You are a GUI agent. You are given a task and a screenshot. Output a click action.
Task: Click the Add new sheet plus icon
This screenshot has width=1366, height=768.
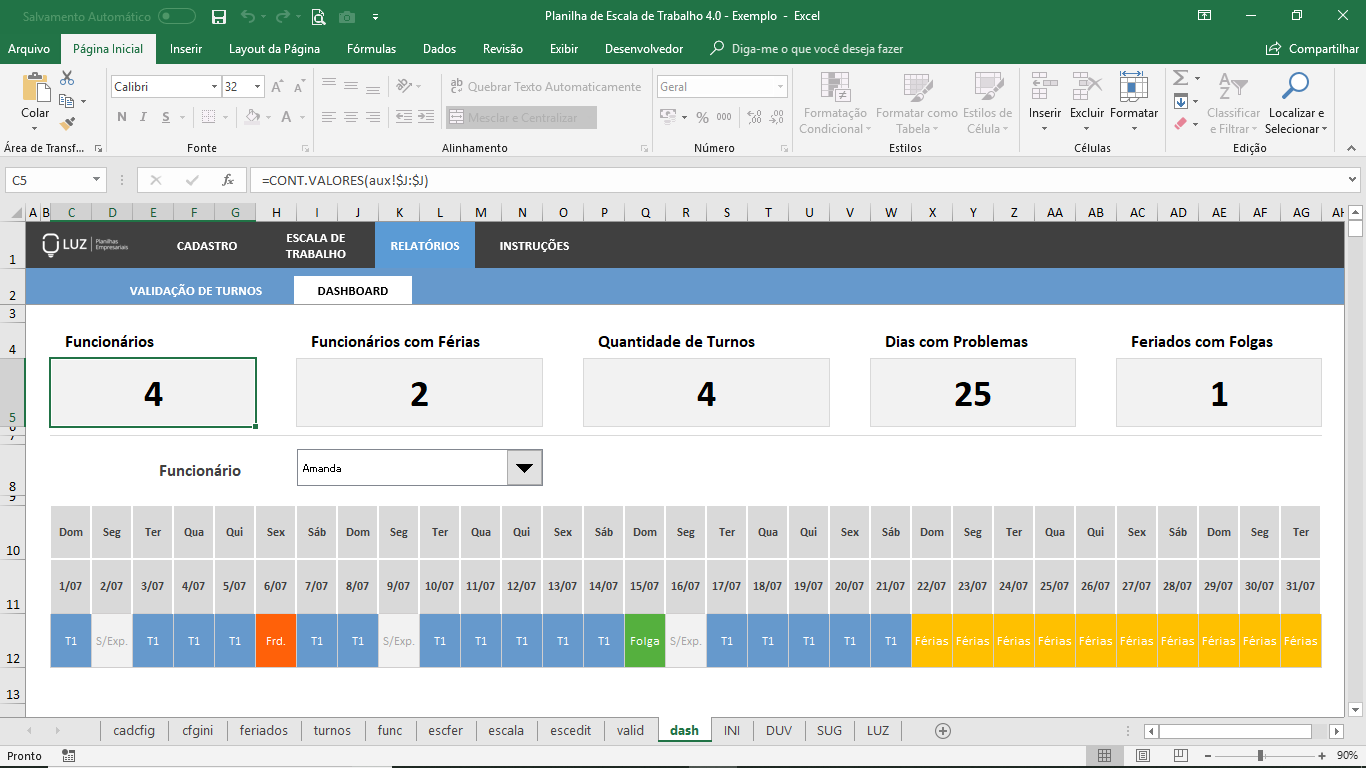point(942,731)
